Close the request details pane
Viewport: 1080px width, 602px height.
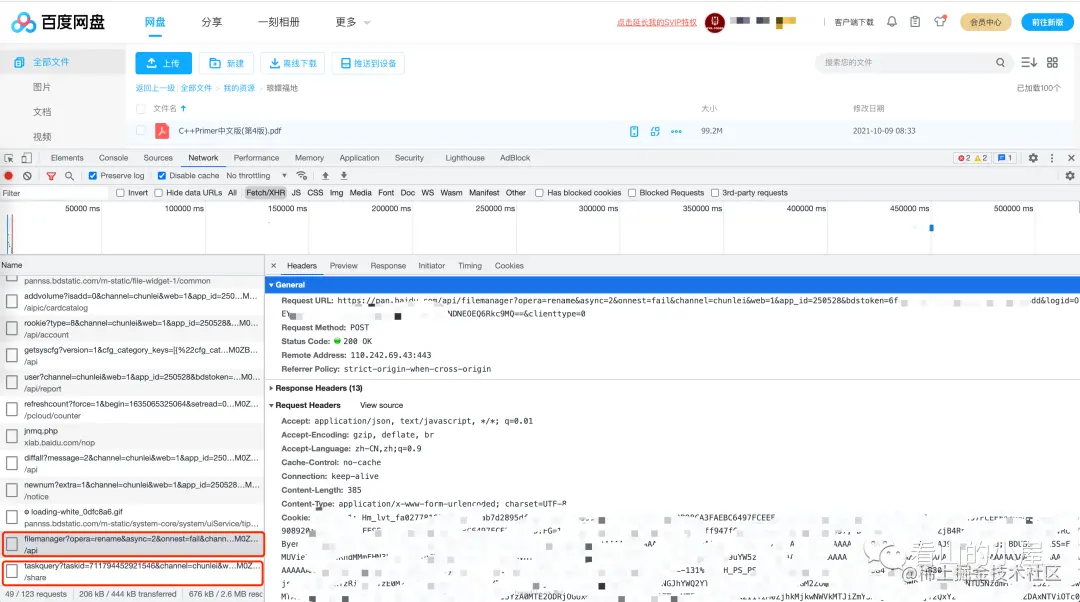(273, 265)
